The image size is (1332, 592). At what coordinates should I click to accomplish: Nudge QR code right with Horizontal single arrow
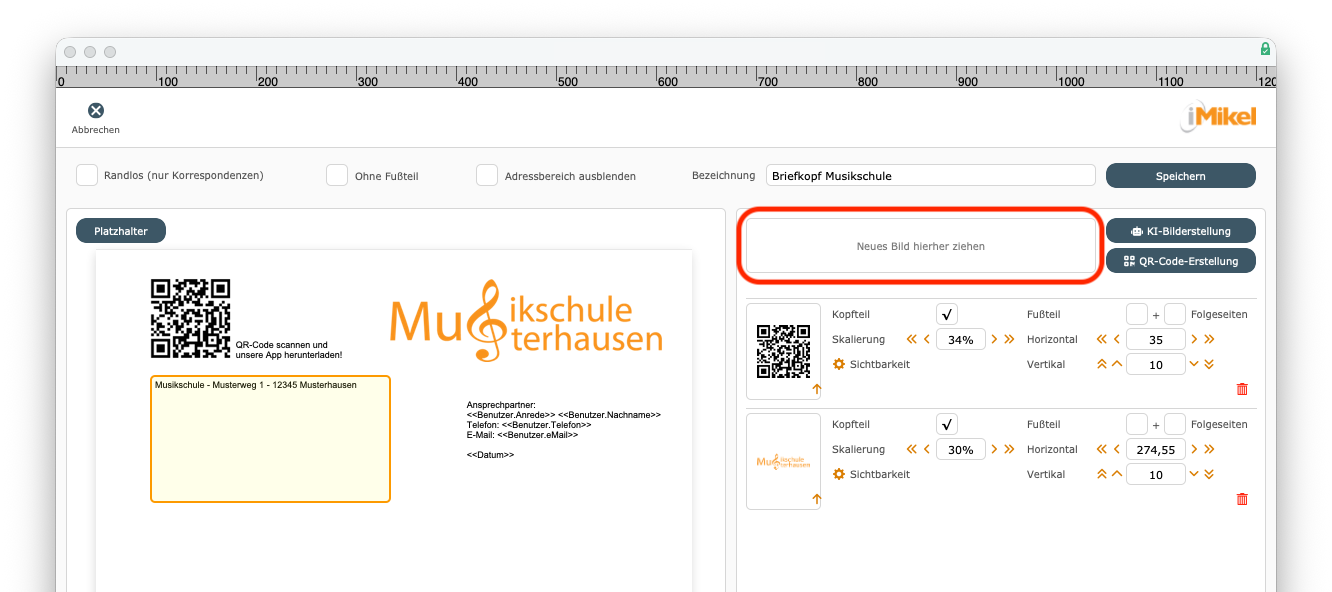(x=1194, y=339)
